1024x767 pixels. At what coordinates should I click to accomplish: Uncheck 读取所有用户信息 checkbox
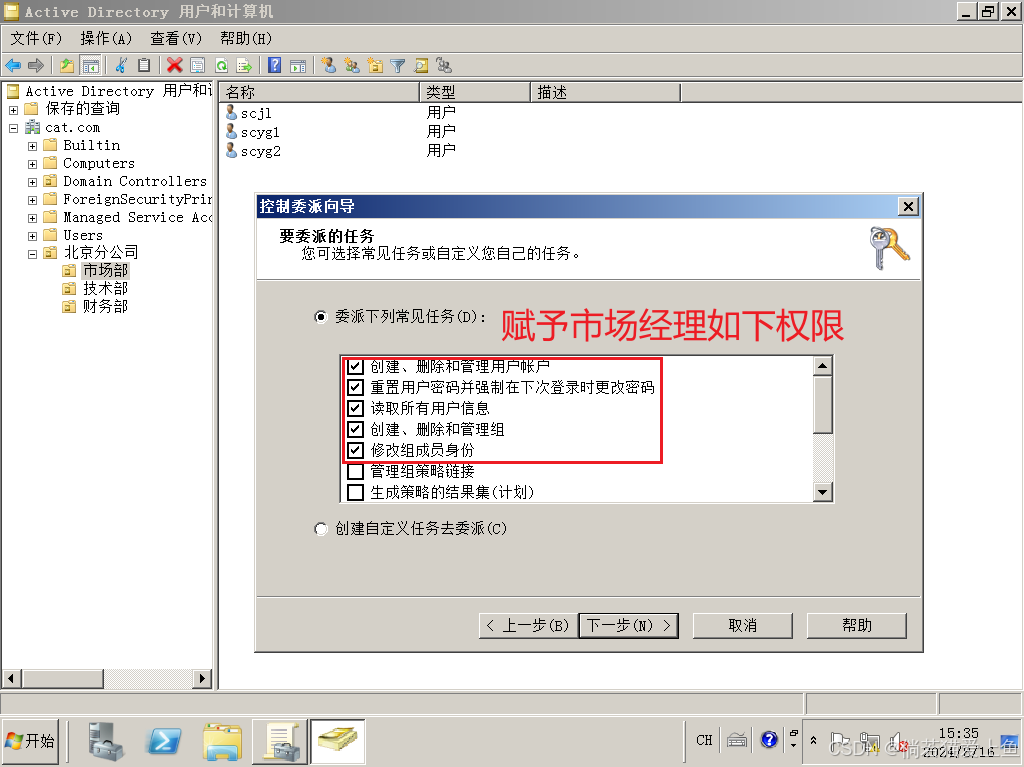[355, 408]
